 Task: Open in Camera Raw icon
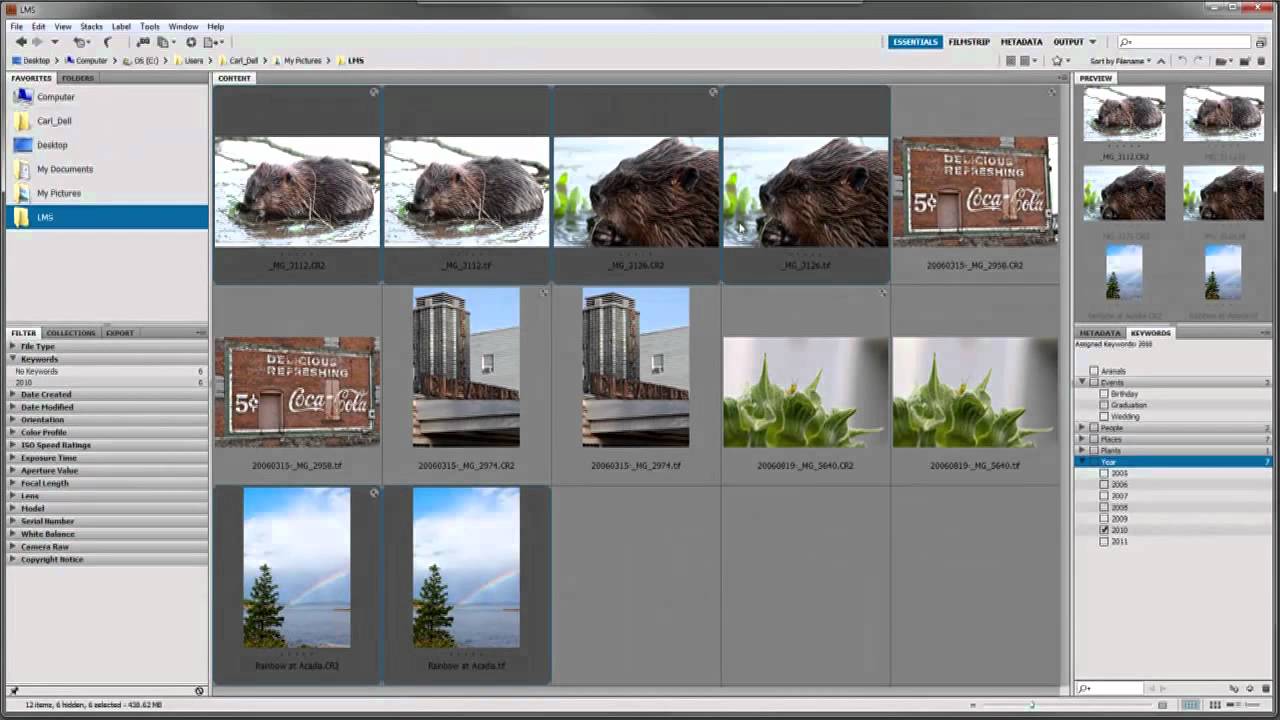click(x=191, y=42)
